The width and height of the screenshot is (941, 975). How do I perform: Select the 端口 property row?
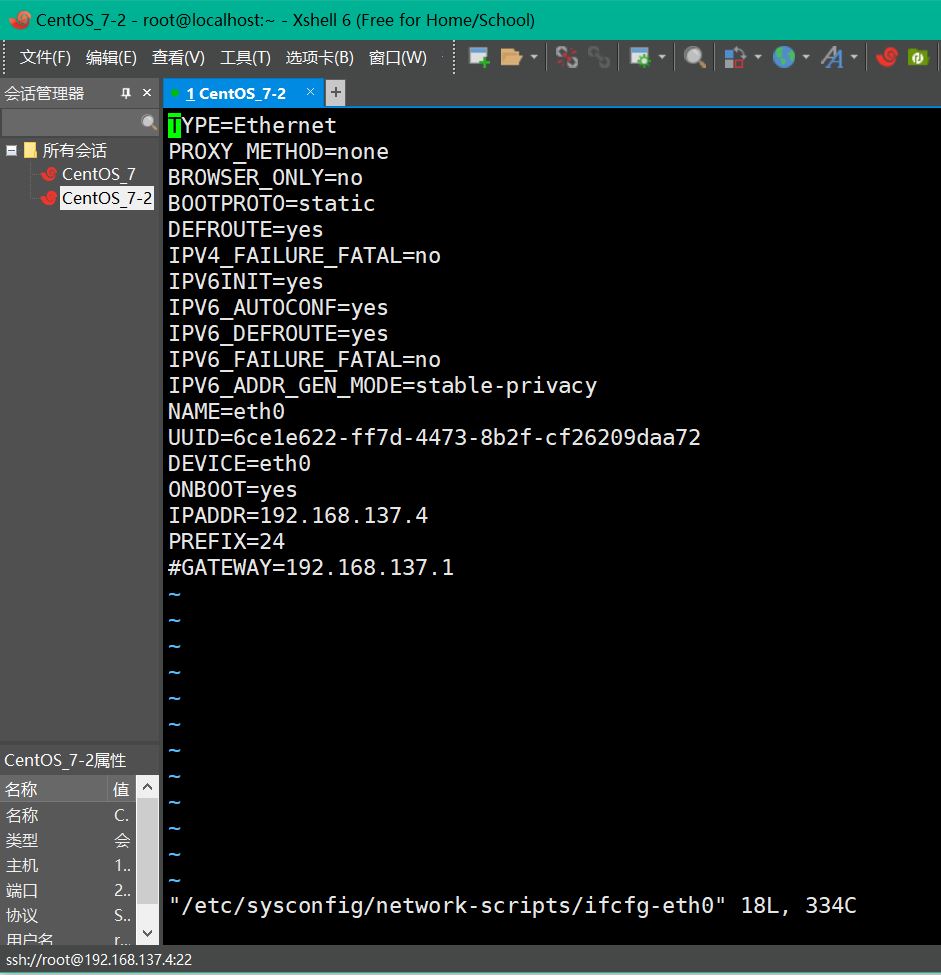click(67, 890)
